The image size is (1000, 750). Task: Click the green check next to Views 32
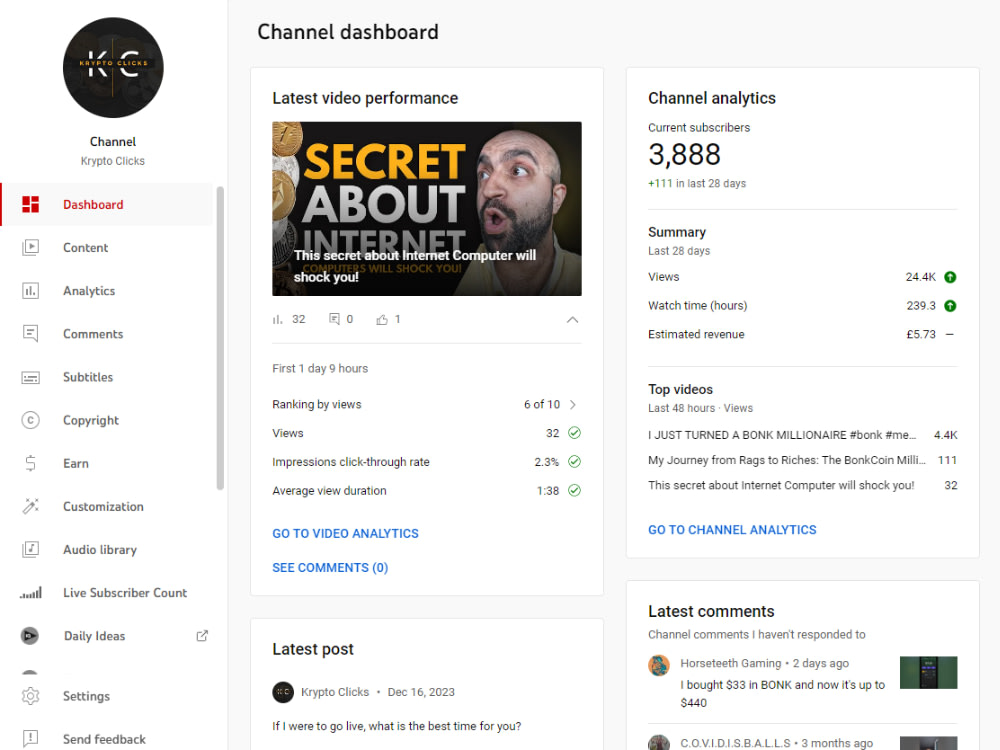click(575, 433)
